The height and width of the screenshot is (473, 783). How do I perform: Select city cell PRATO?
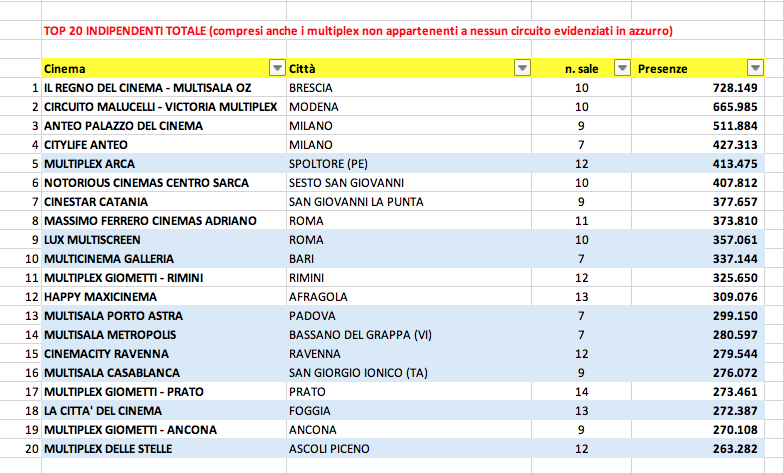pos(409,392)
